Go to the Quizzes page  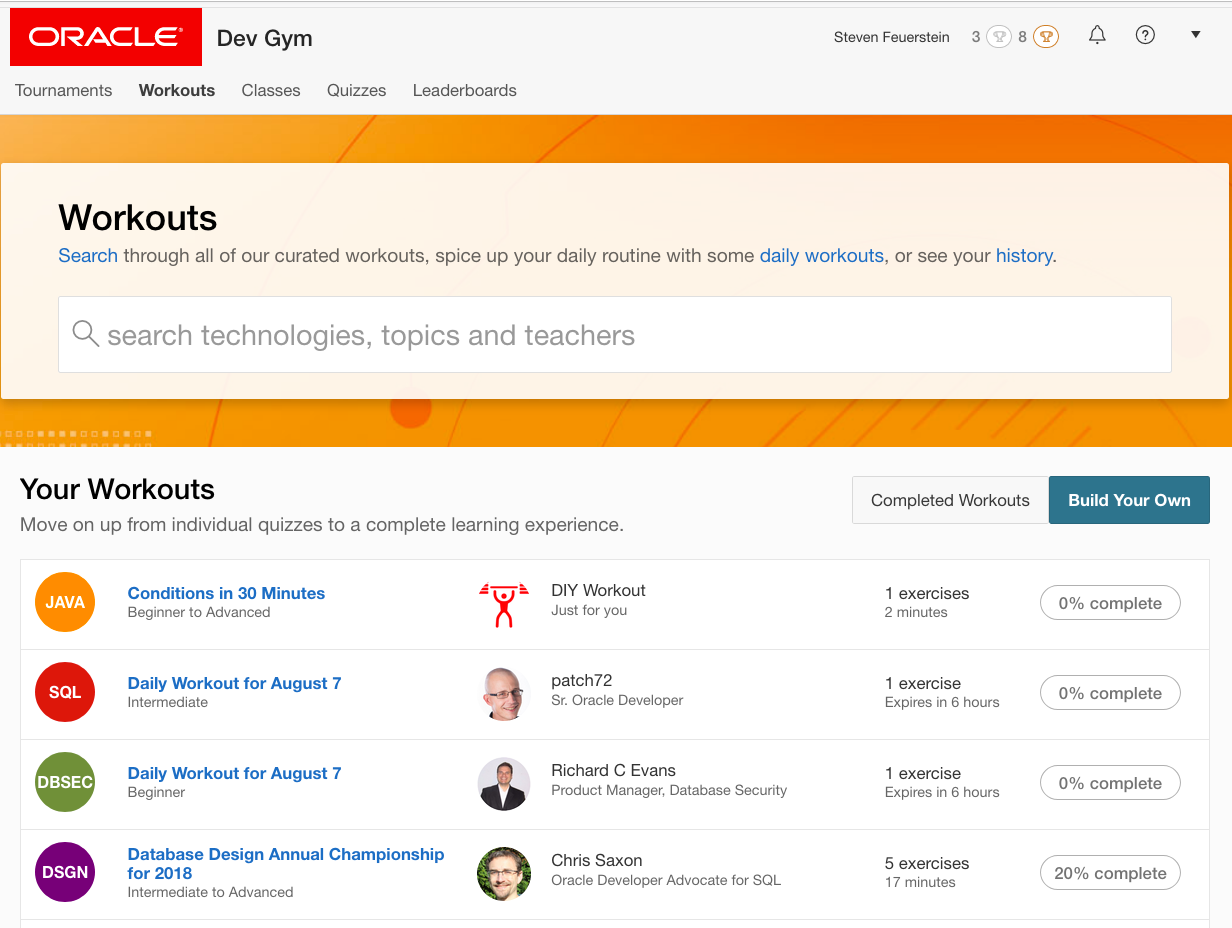pos(356,90)
